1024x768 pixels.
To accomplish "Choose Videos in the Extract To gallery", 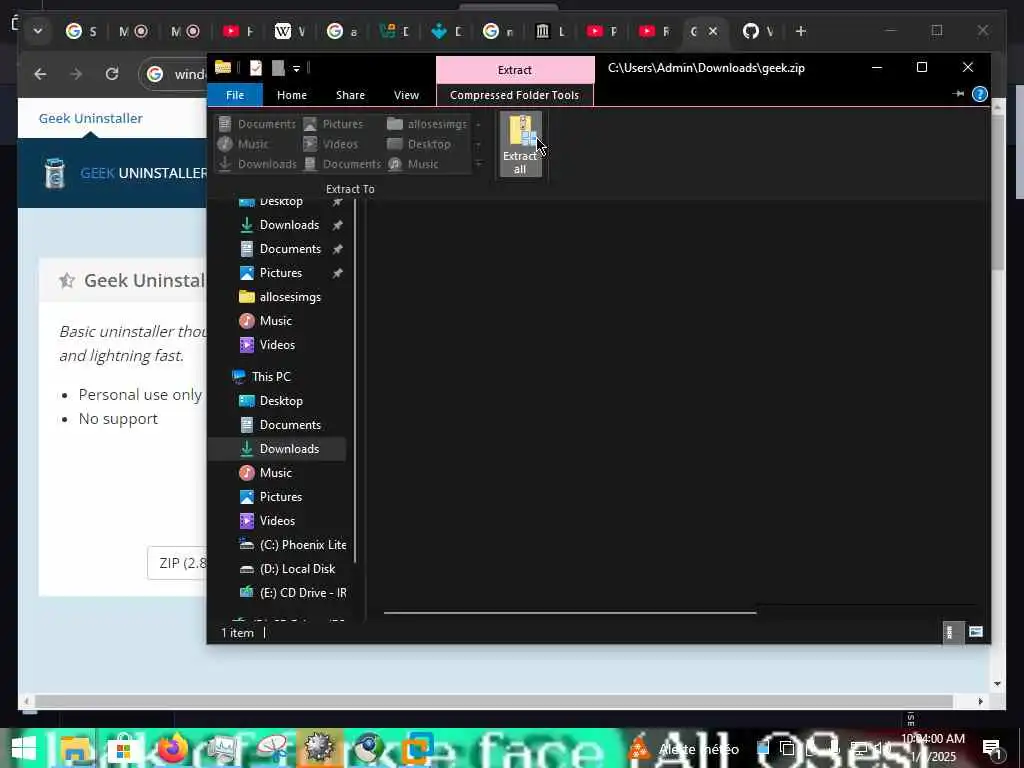I will tap(331, 144).
